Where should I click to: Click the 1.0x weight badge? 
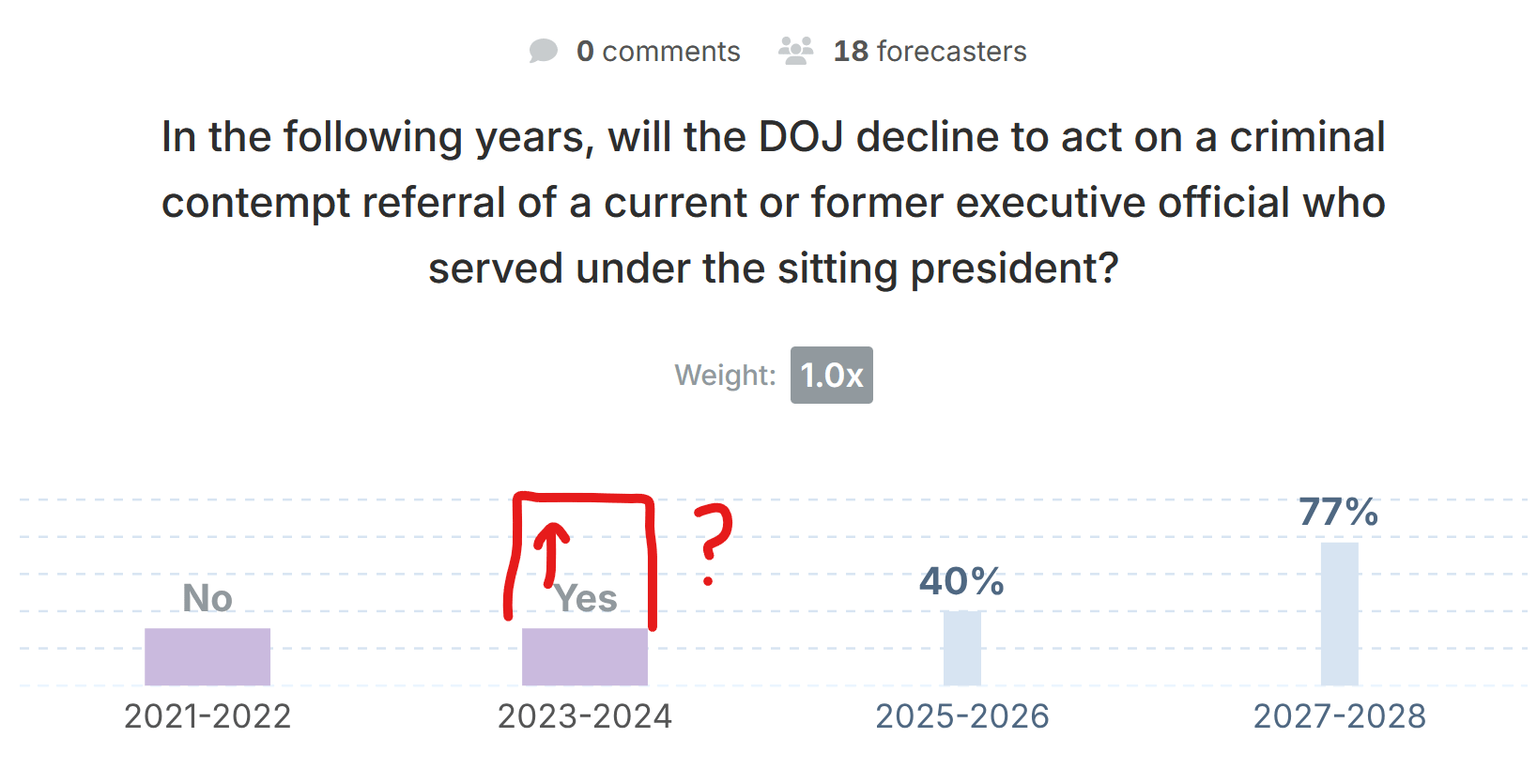point(831,375)
